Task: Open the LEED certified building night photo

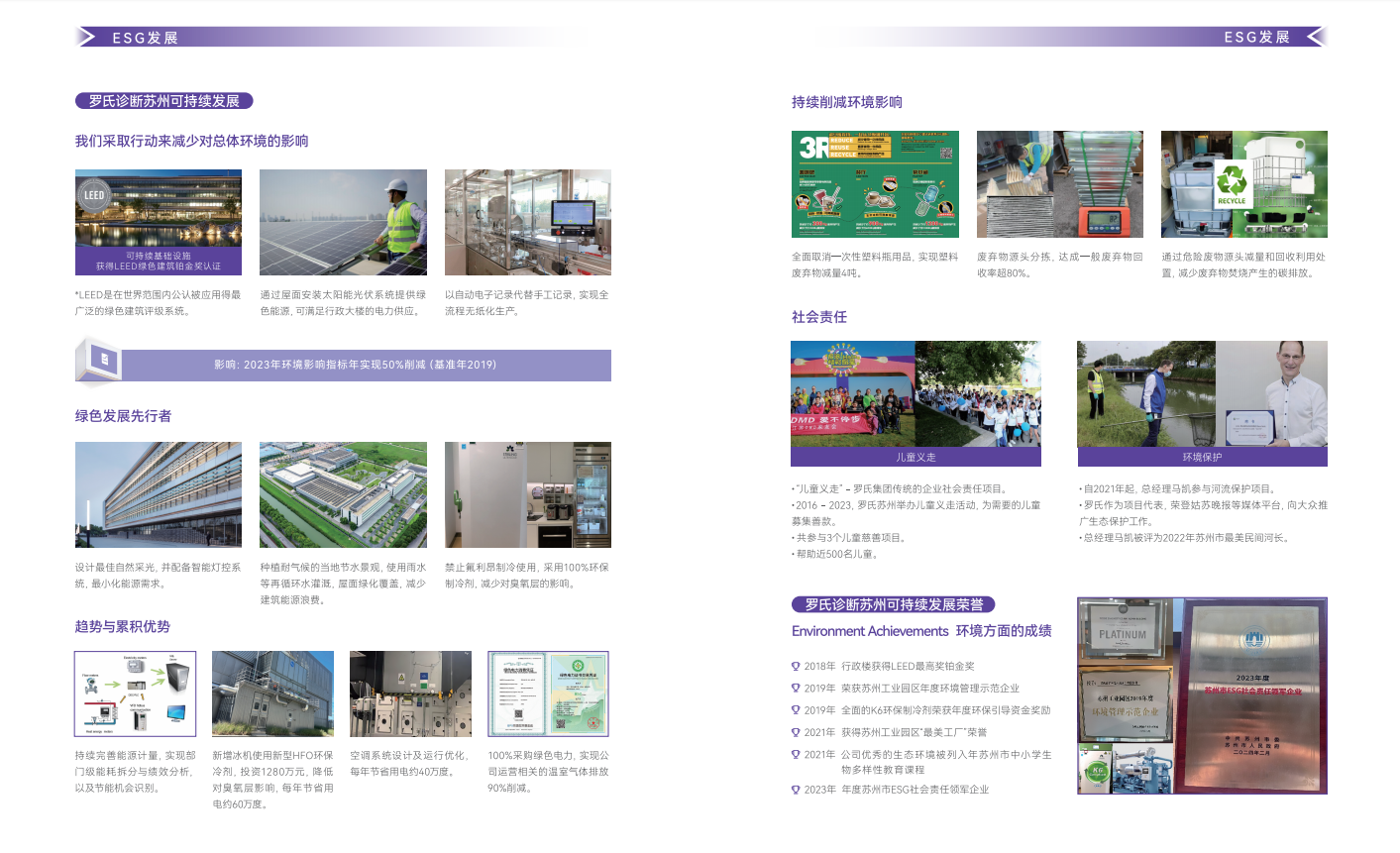Action: click(x=159, y=222)
